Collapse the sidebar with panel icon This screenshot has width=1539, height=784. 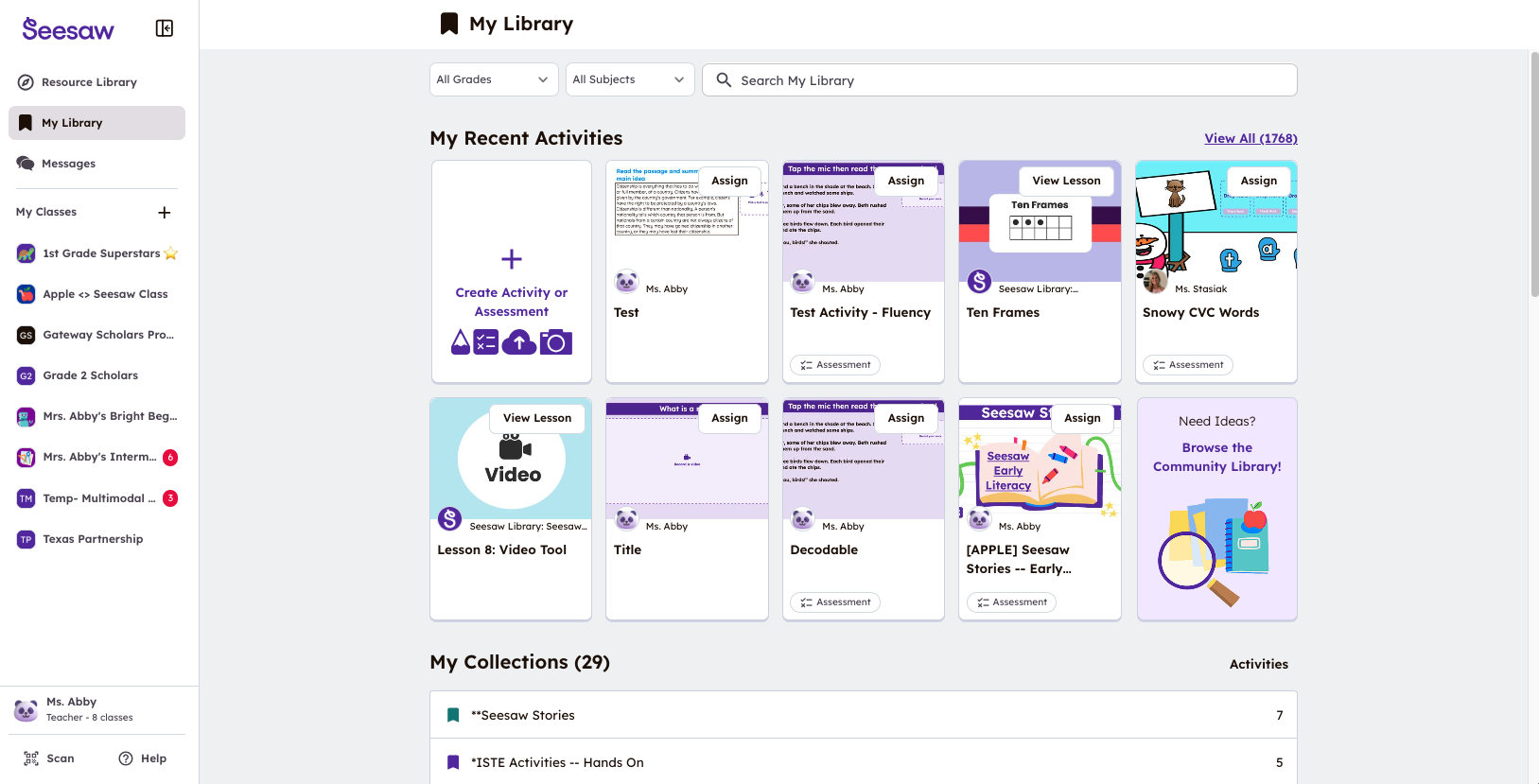click(165, 28)
